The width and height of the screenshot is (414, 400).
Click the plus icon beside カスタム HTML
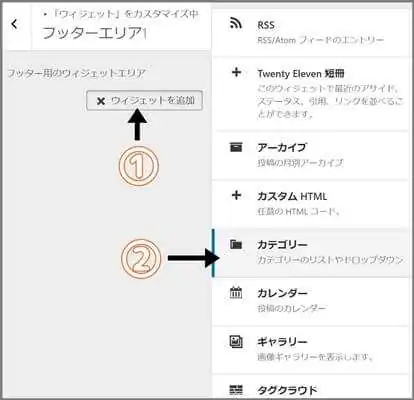pos(236,195)
